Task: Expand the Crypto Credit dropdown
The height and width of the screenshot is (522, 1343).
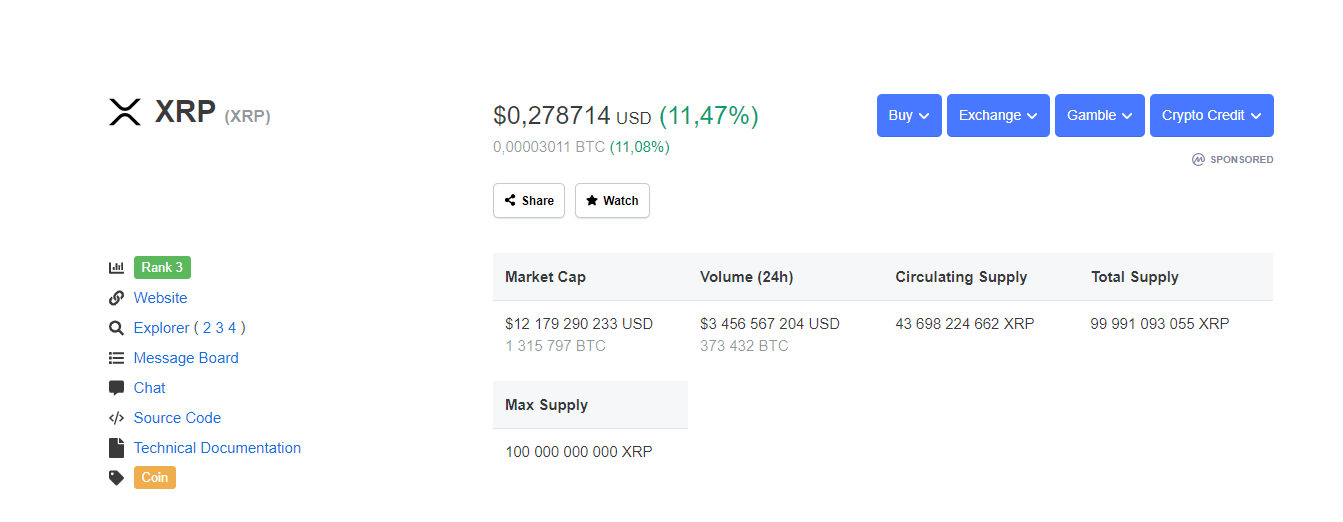Action: 1212,115
